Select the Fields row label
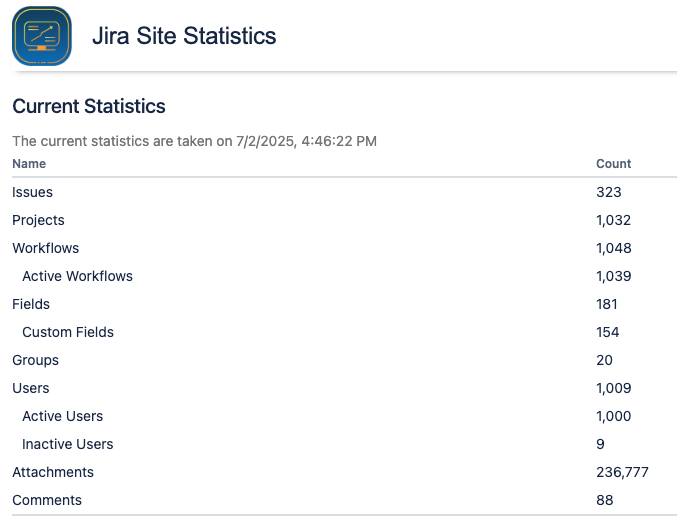This screenshot has width=677, height=529. coord(31,304)
